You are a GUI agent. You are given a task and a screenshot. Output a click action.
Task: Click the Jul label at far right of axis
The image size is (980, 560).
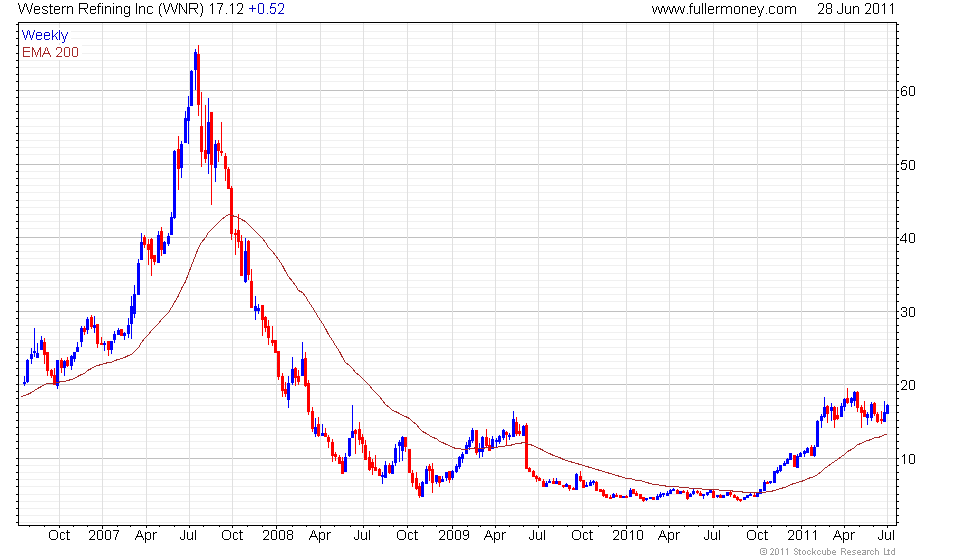pyautogui.click(x=886, y=535)
